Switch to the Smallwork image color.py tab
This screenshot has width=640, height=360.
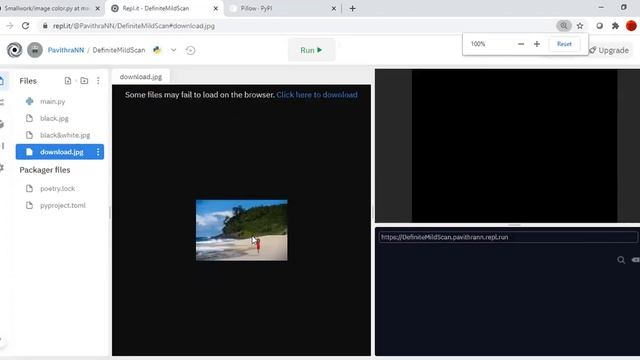[48, 8]
